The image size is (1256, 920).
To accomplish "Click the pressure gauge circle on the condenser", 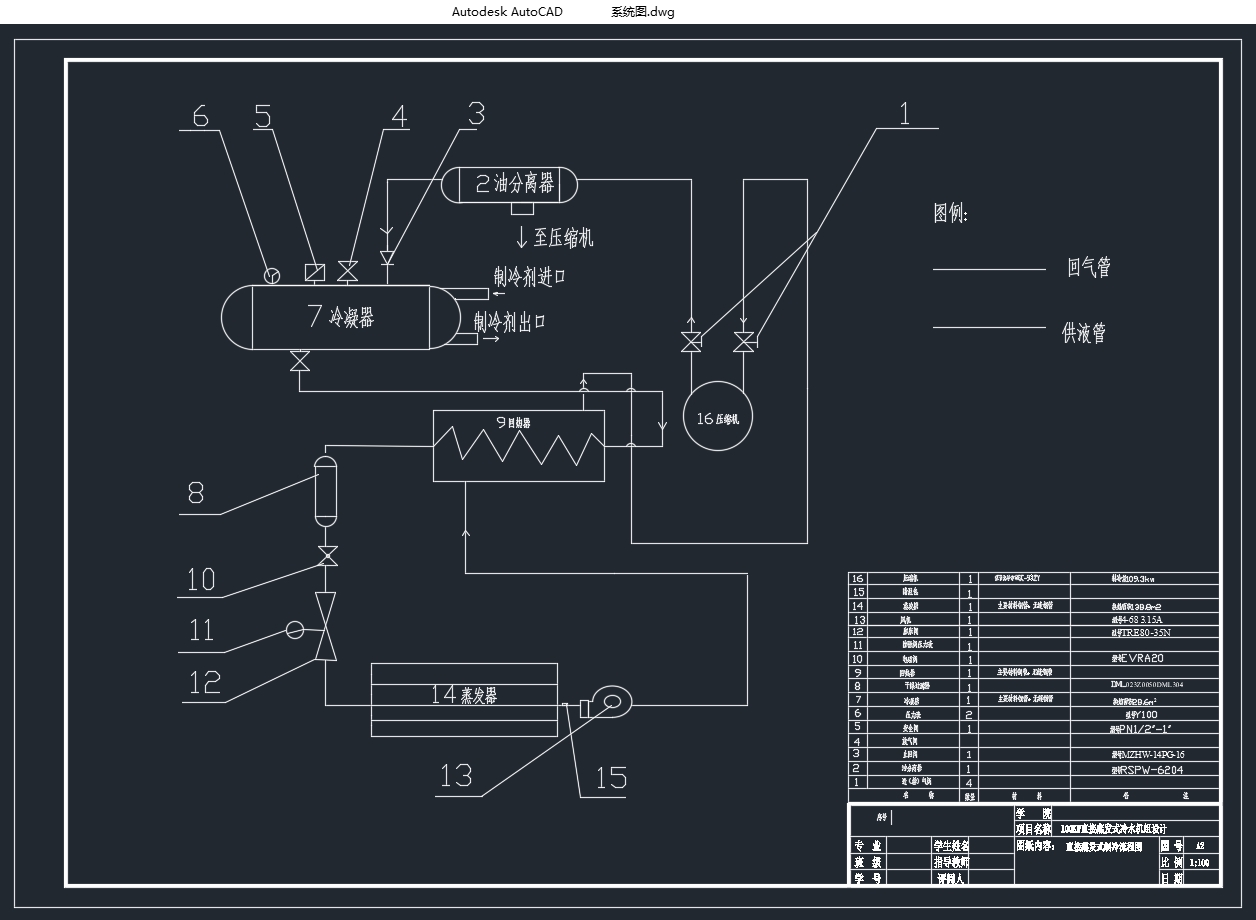I will (x=272, y=275).
